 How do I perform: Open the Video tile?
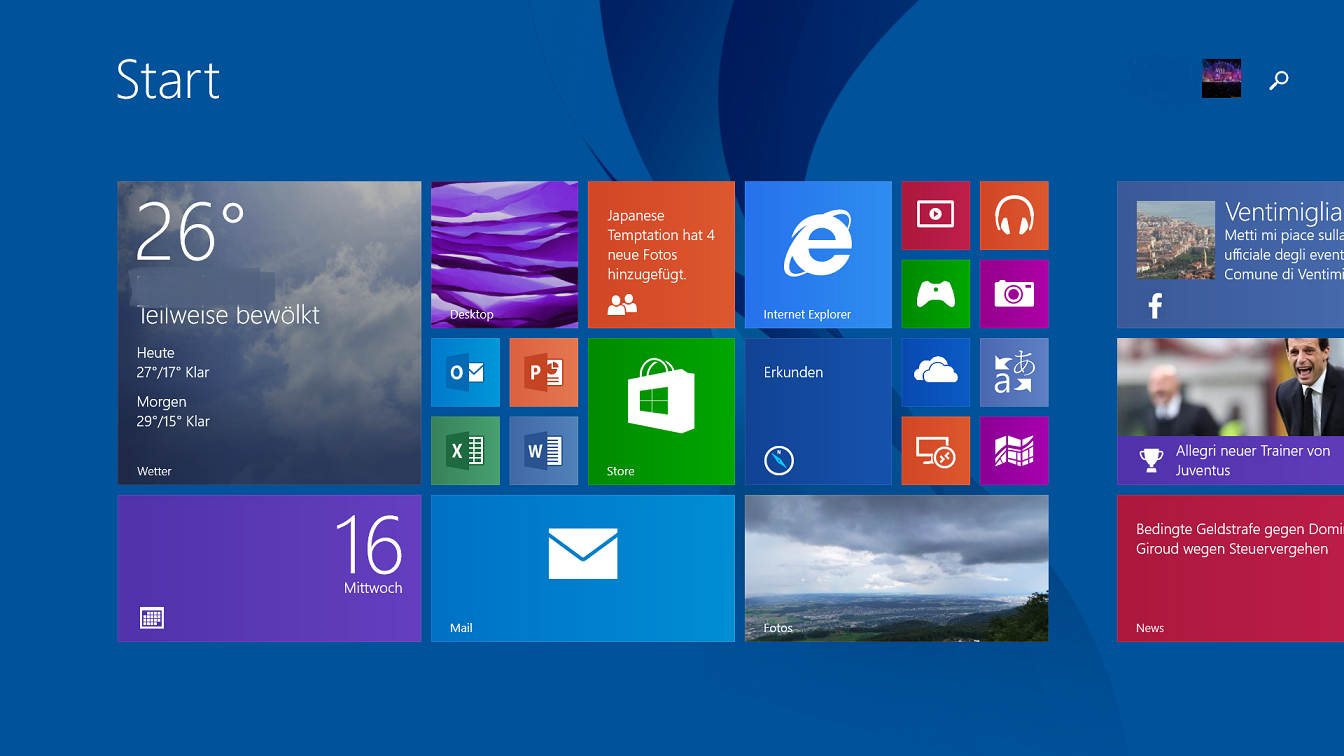coord(935,215)
